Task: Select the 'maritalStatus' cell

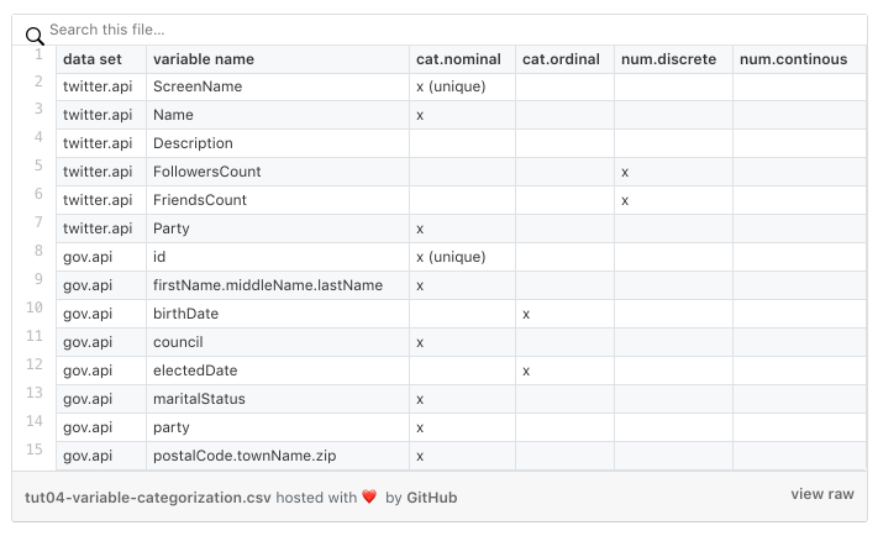Action: pyautogui.click(x=199, y=399)
